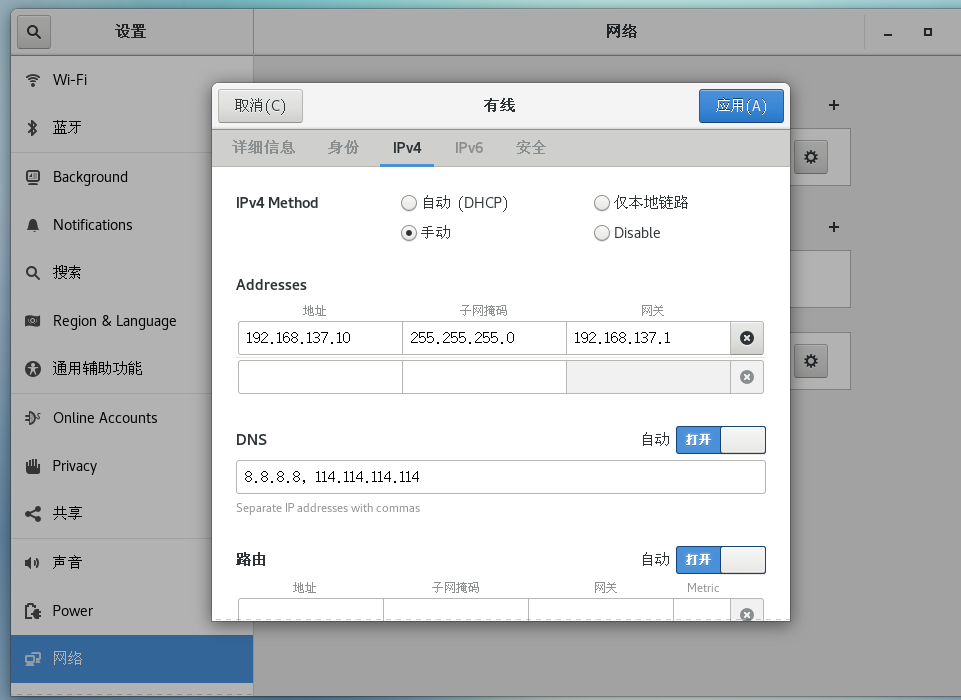The height and width of the screenshot is (700, 961).
Task: Click the Power label in sidebar
Action: tap(73, 611)
